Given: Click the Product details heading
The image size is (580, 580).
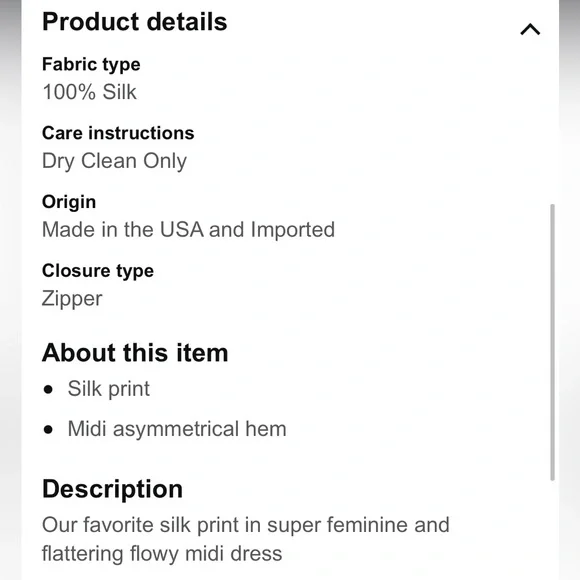Looking at the screenshot, I should click(x=135, y=21).
